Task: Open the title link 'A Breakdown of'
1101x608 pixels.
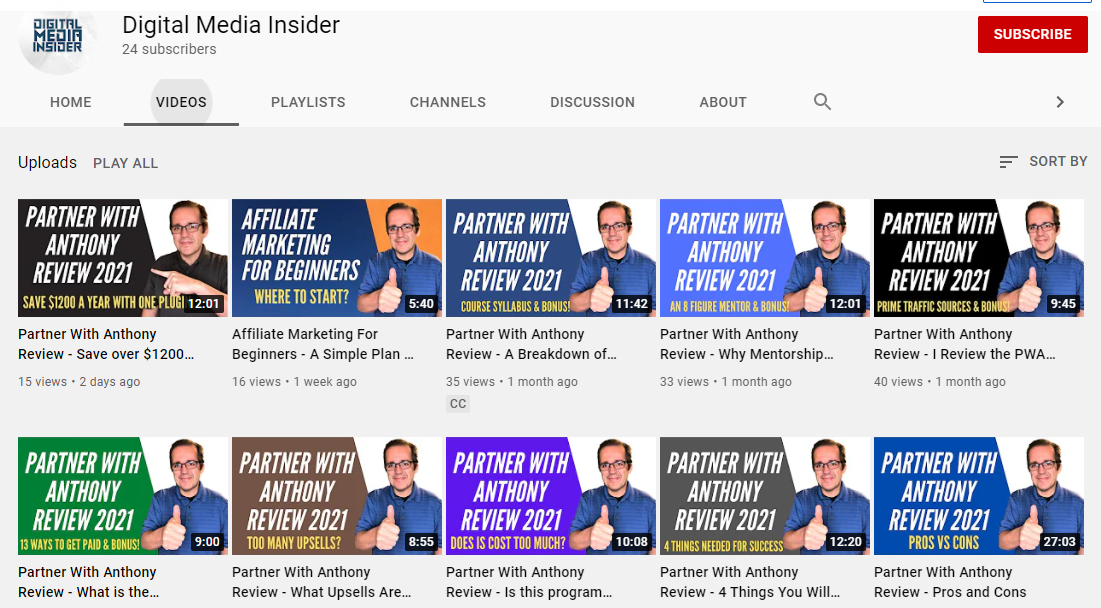Action: [532, 344]
